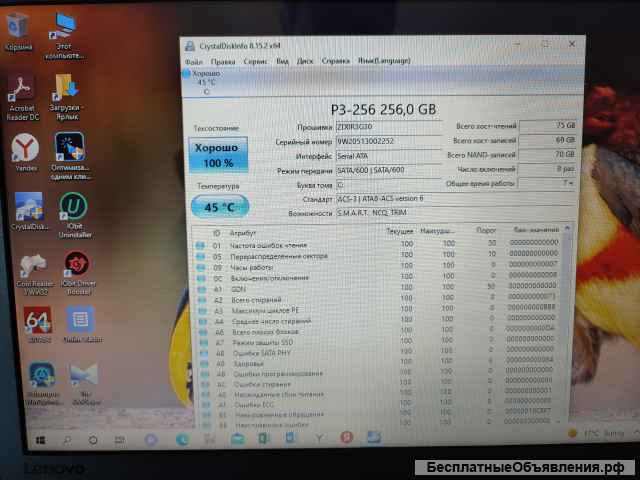
Task: Launch Yandex browser from the desktop
Action: 26,150
